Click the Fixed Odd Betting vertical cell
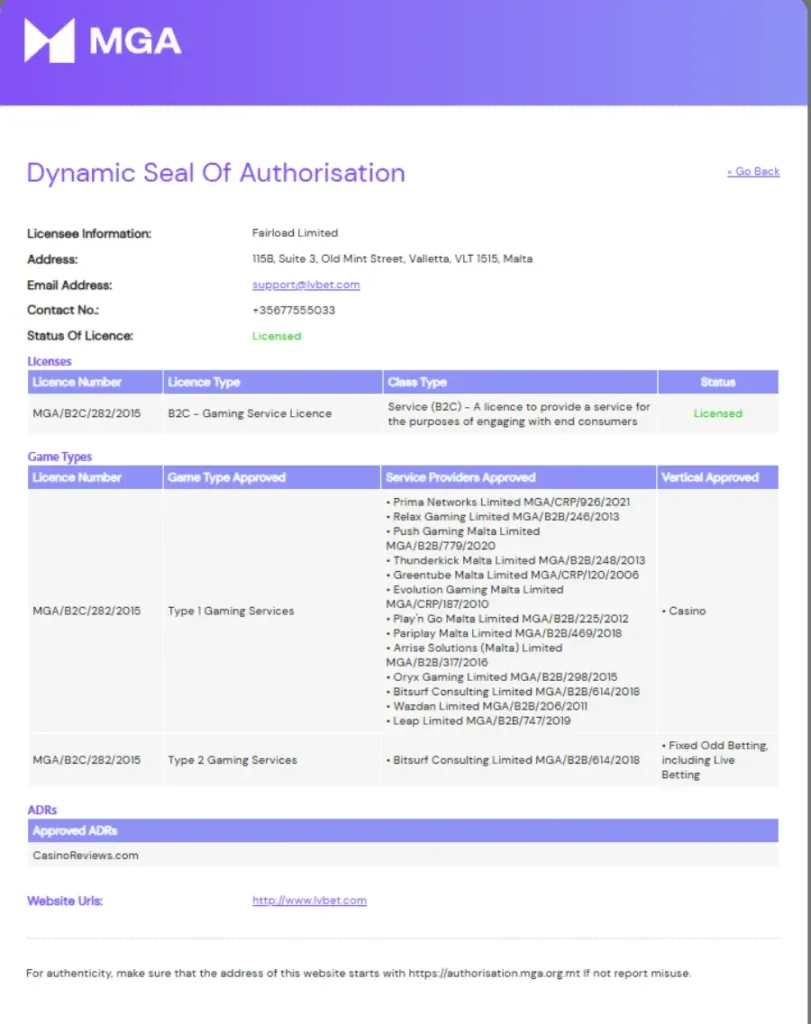Screen dimensions: 811x1024 point(714,760)
